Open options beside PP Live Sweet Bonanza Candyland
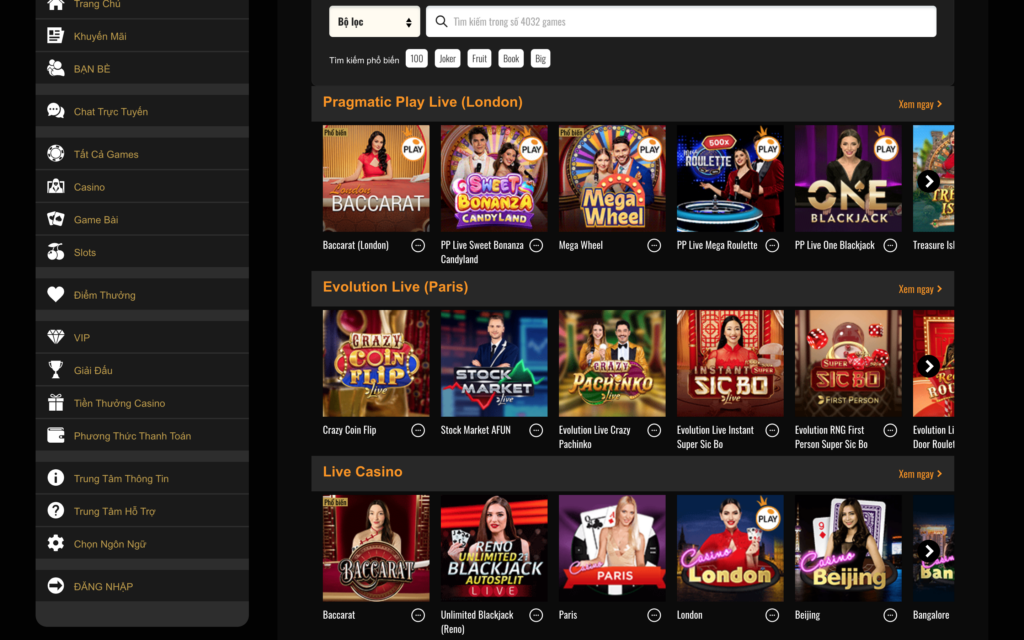 click(x=536, y=246)
